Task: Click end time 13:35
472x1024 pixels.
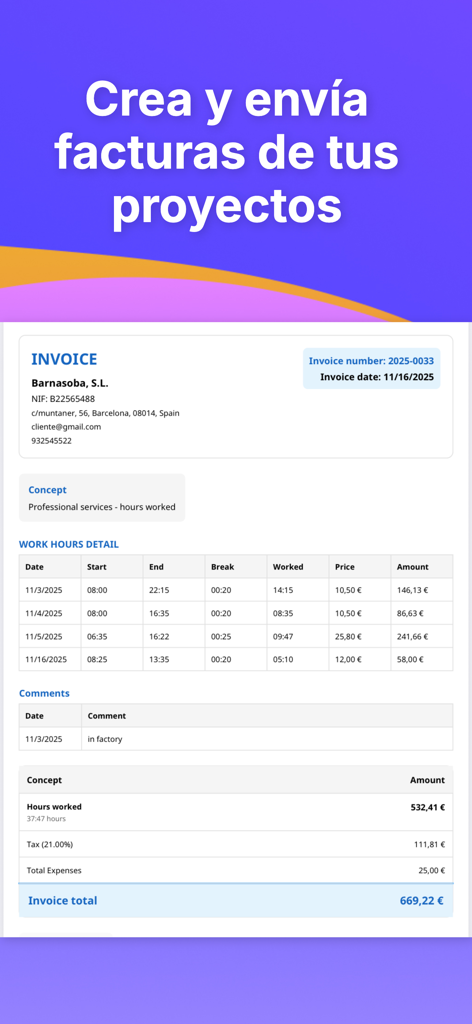Action: coord(159,660)
